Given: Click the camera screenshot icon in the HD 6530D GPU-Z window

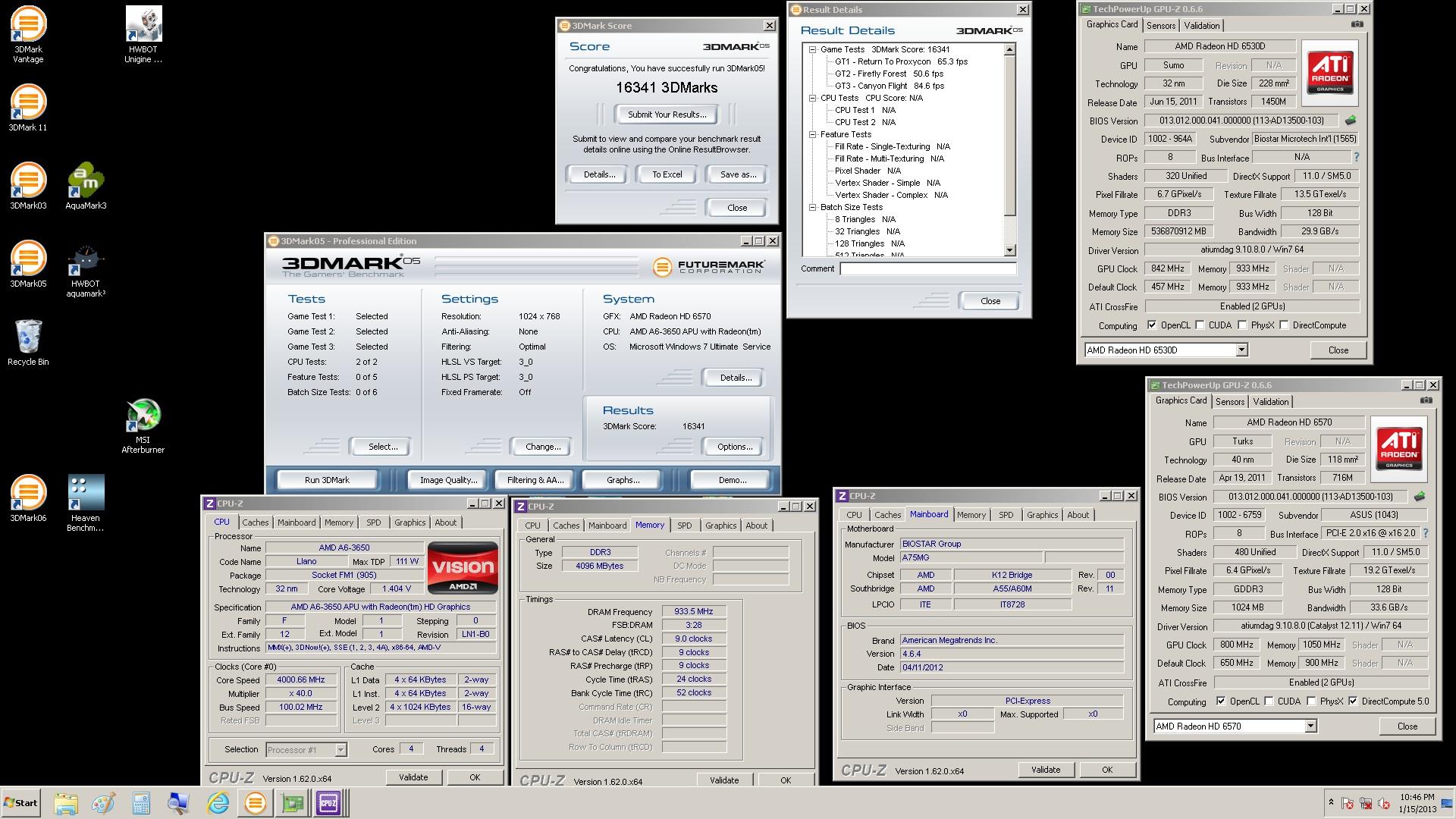Looking at the screenshot, I should pyautogui.click(x=1357, y=24).
